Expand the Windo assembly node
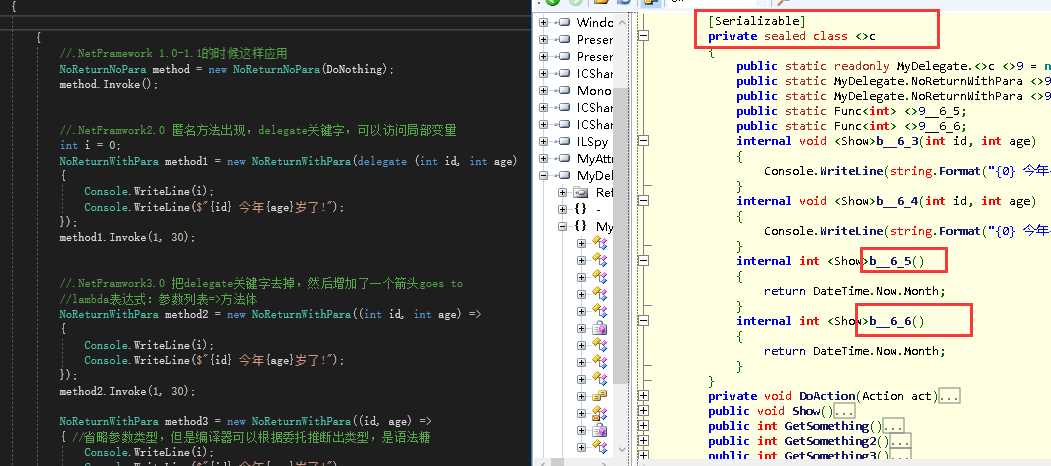This screenshot has width=1051, height=466. (544, 23)
